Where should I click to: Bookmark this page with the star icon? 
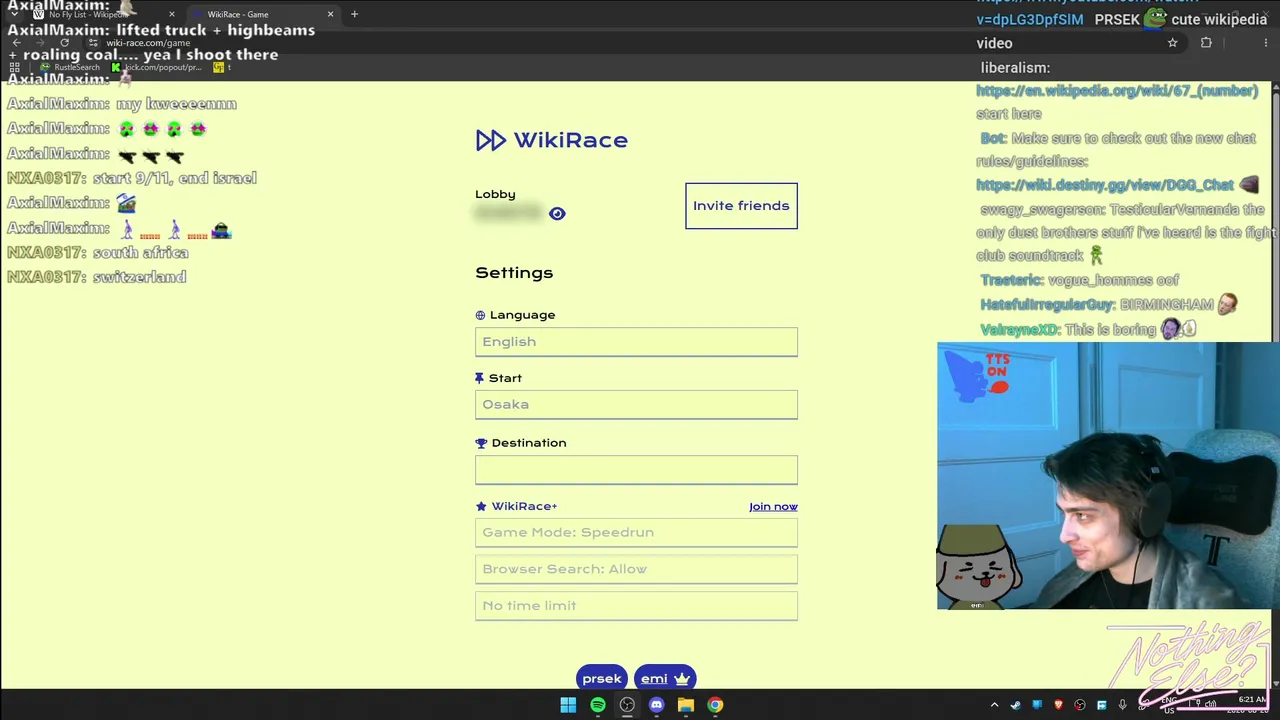click(x=1172, y=43)
